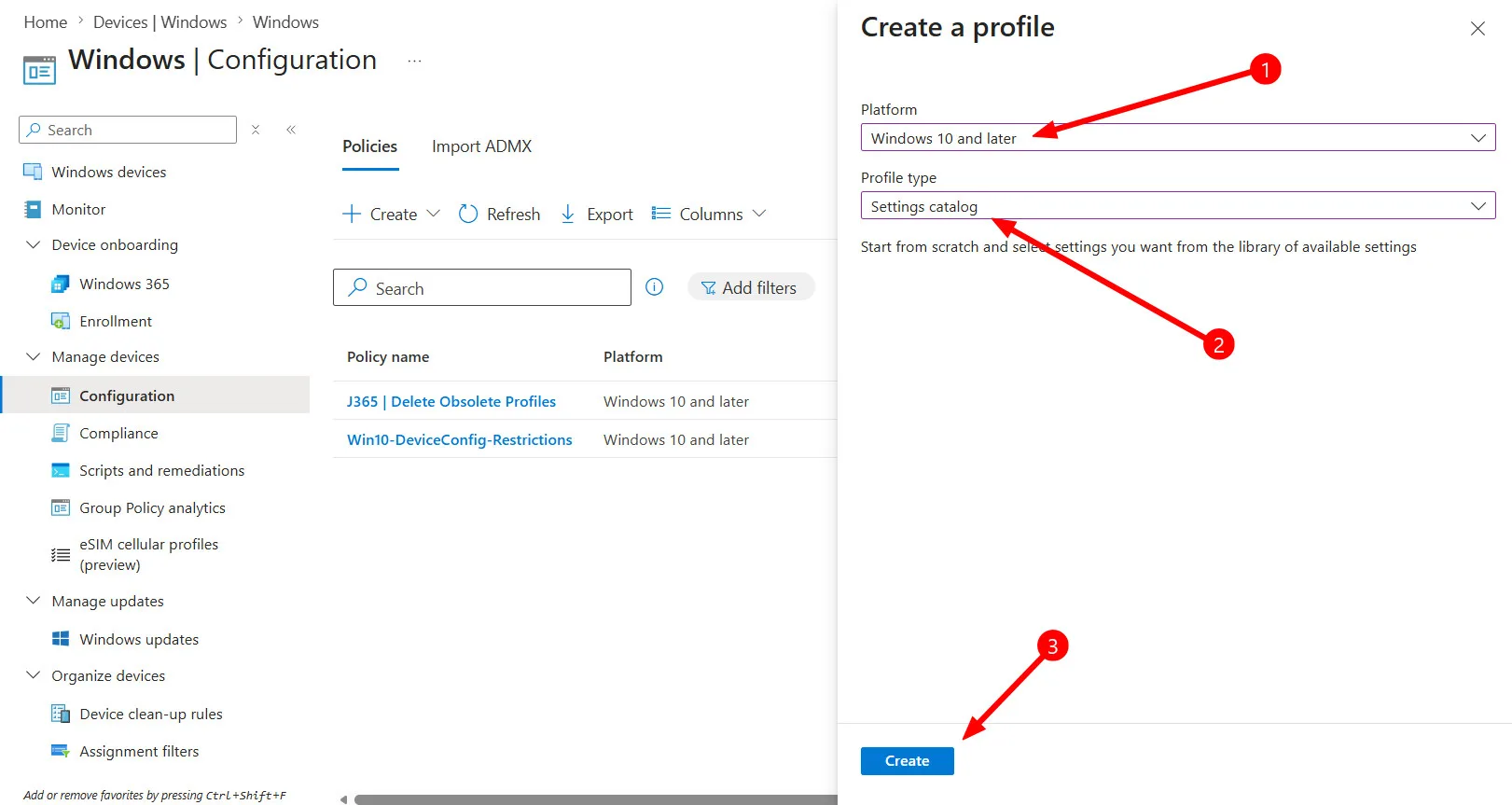Sort by Platform column header
The width and height of the screenshot is (1512, 805).
633,356
